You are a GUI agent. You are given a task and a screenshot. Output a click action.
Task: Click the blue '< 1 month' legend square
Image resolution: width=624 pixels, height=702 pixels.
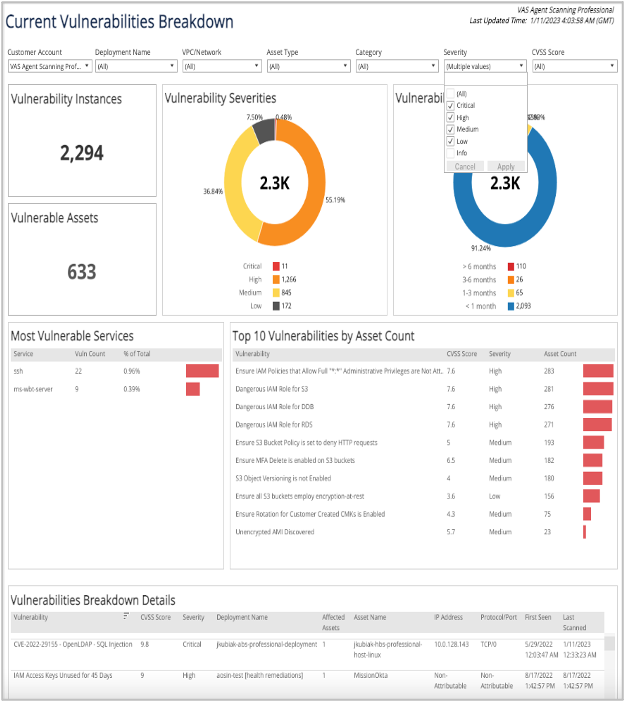point(511,305)
